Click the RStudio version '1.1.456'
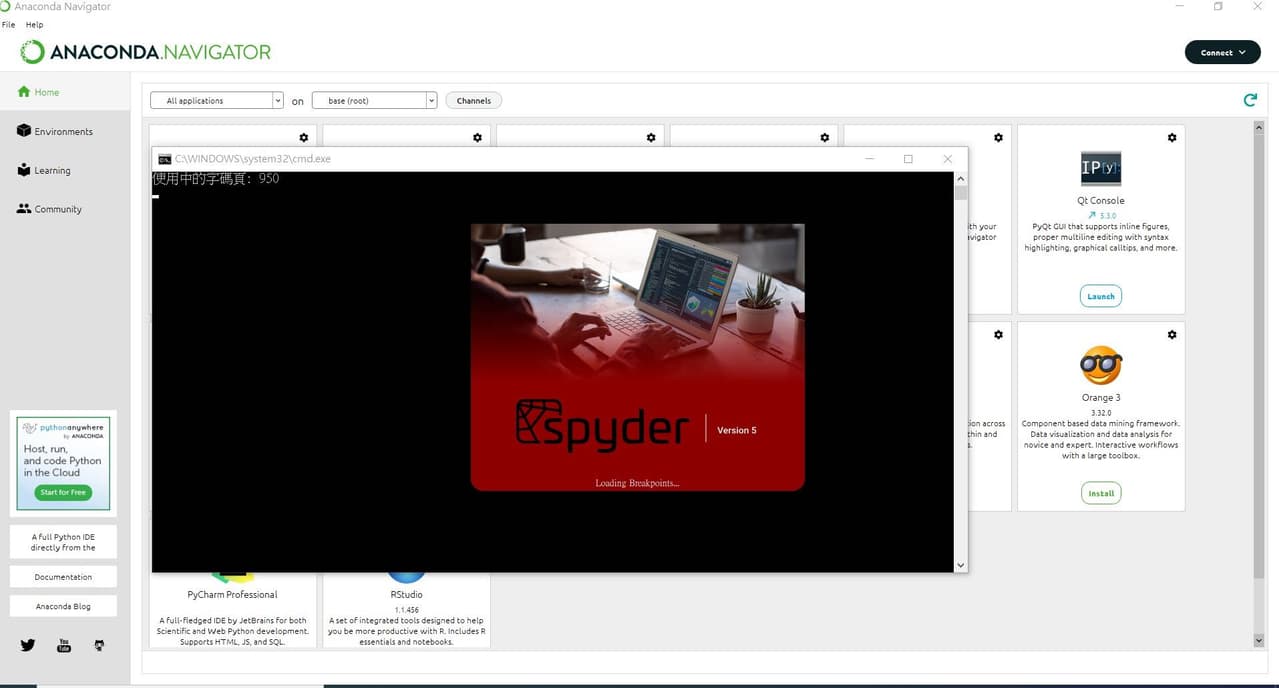The height and width of the screenshot is (688, 1279). pyautogui.click(x=406, y=609)
